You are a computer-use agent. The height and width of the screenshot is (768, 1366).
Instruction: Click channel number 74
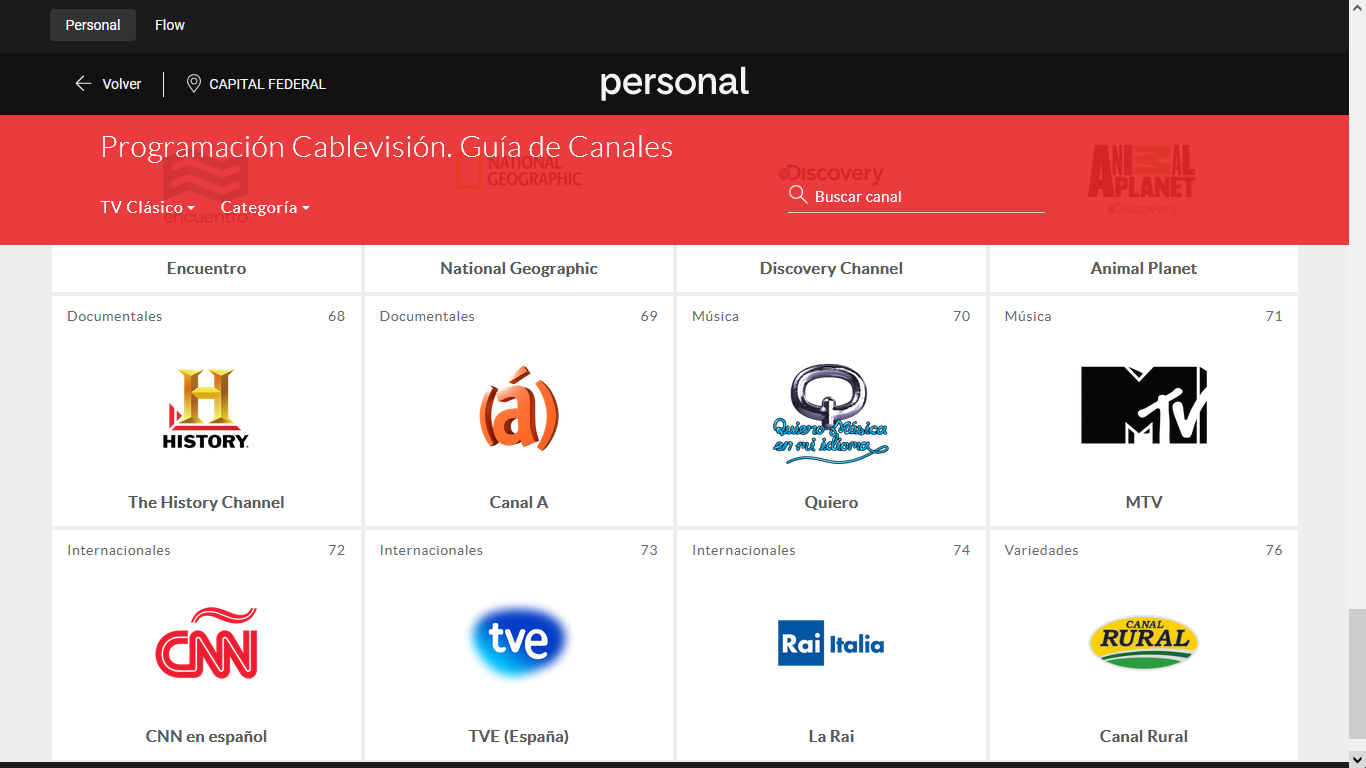click(961, 550)
